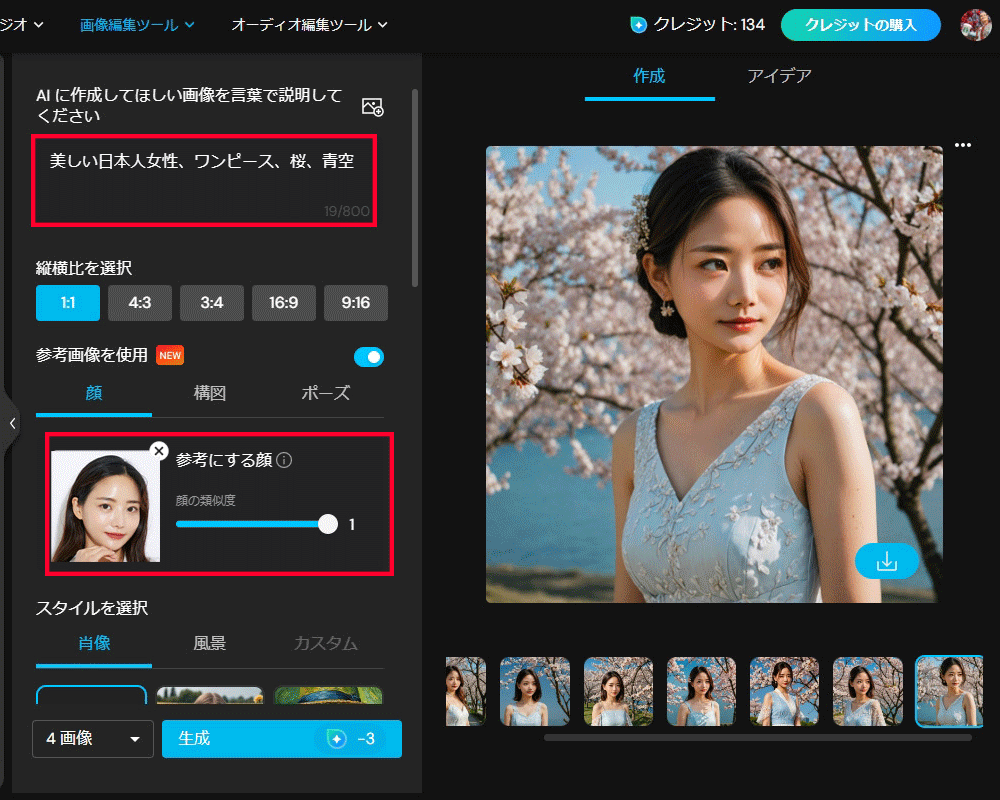Select the カスタム style tab
The height and width of the screenshot is (800, 1000).
[x=326, y=643]
